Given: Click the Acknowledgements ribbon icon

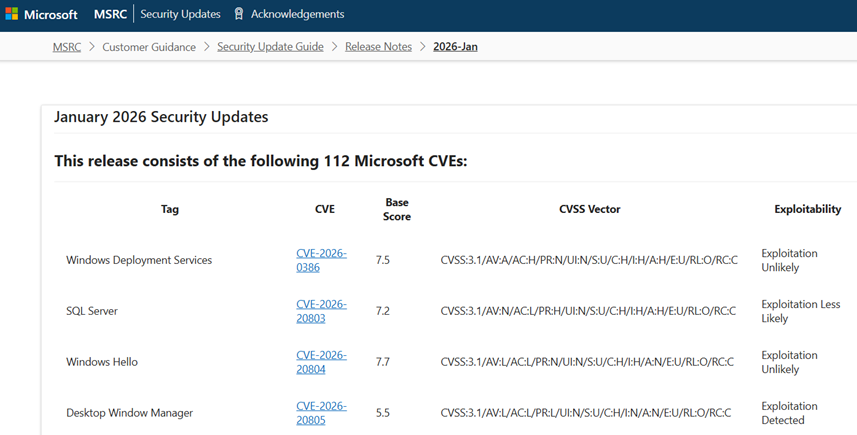Looking at the screenshot, I should [x=239, y=15].
